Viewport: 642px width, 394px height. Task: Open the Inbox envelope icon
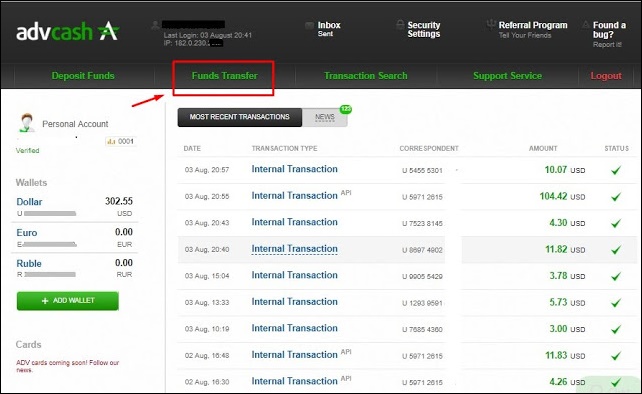click(310, 25)
